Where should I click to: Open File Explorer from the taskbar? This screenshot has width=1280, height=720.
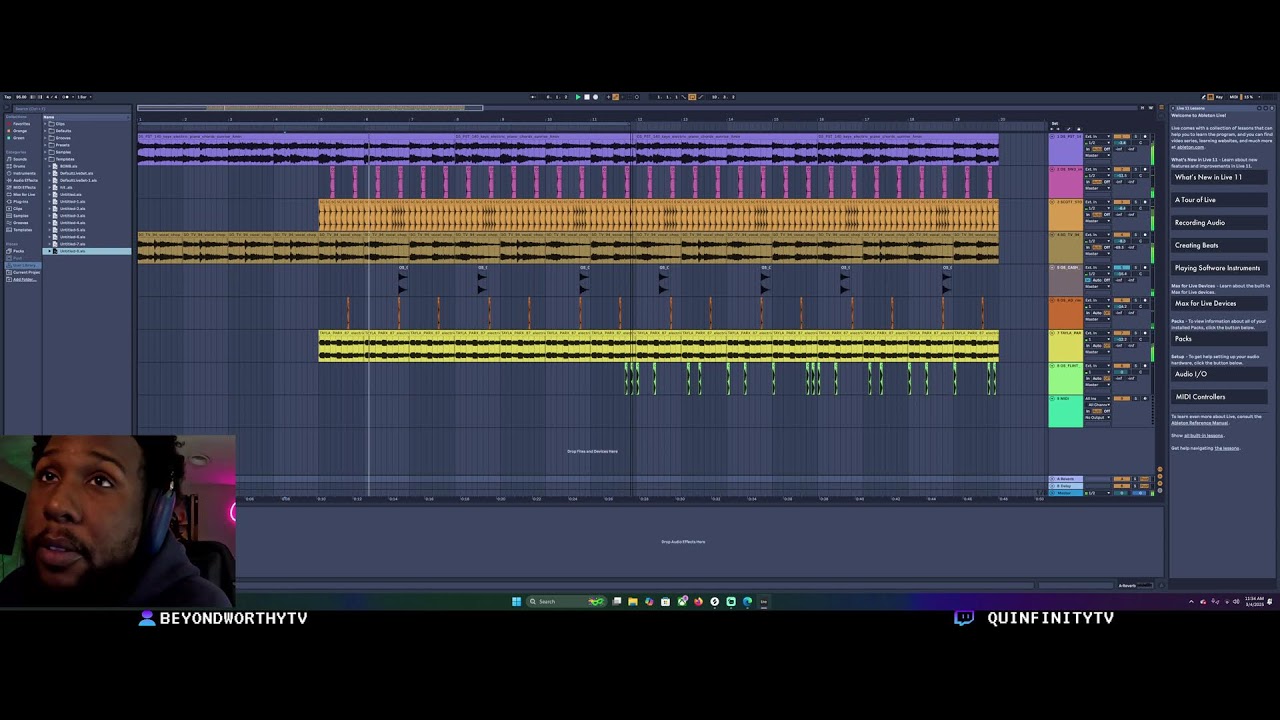[x=632, y=601]
